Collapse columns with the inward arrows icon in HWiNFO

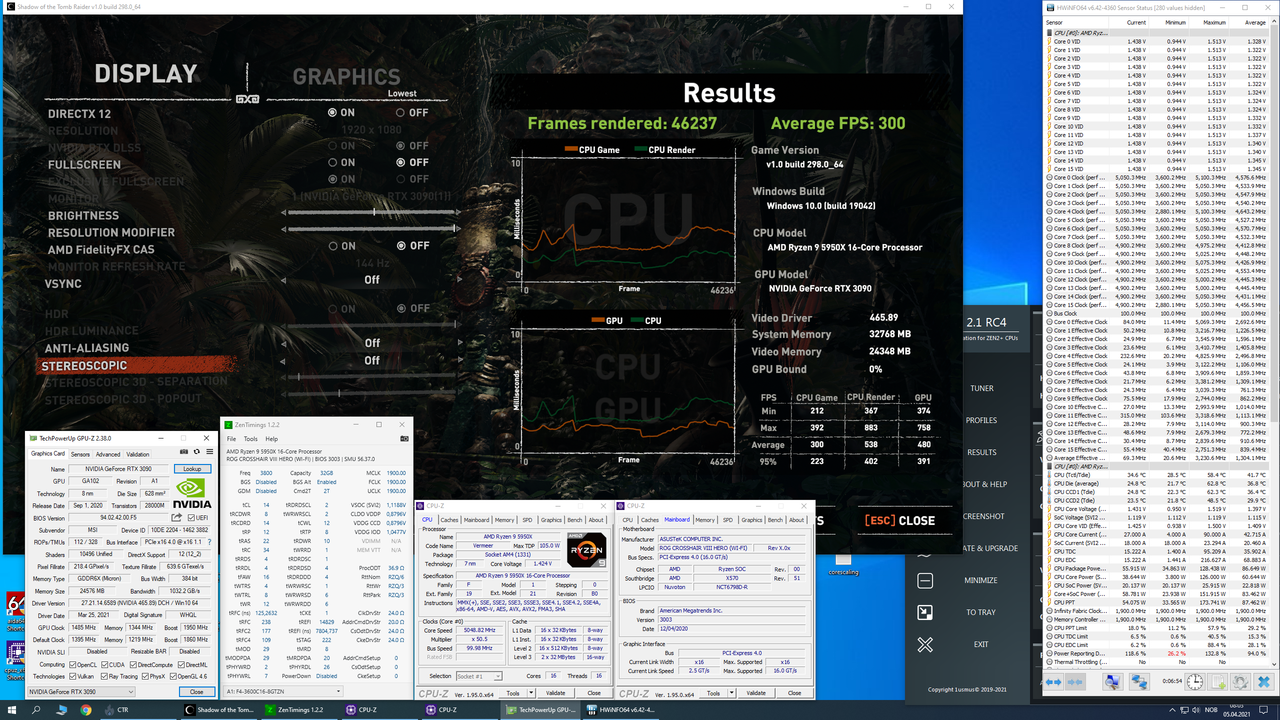[1074, 683]
